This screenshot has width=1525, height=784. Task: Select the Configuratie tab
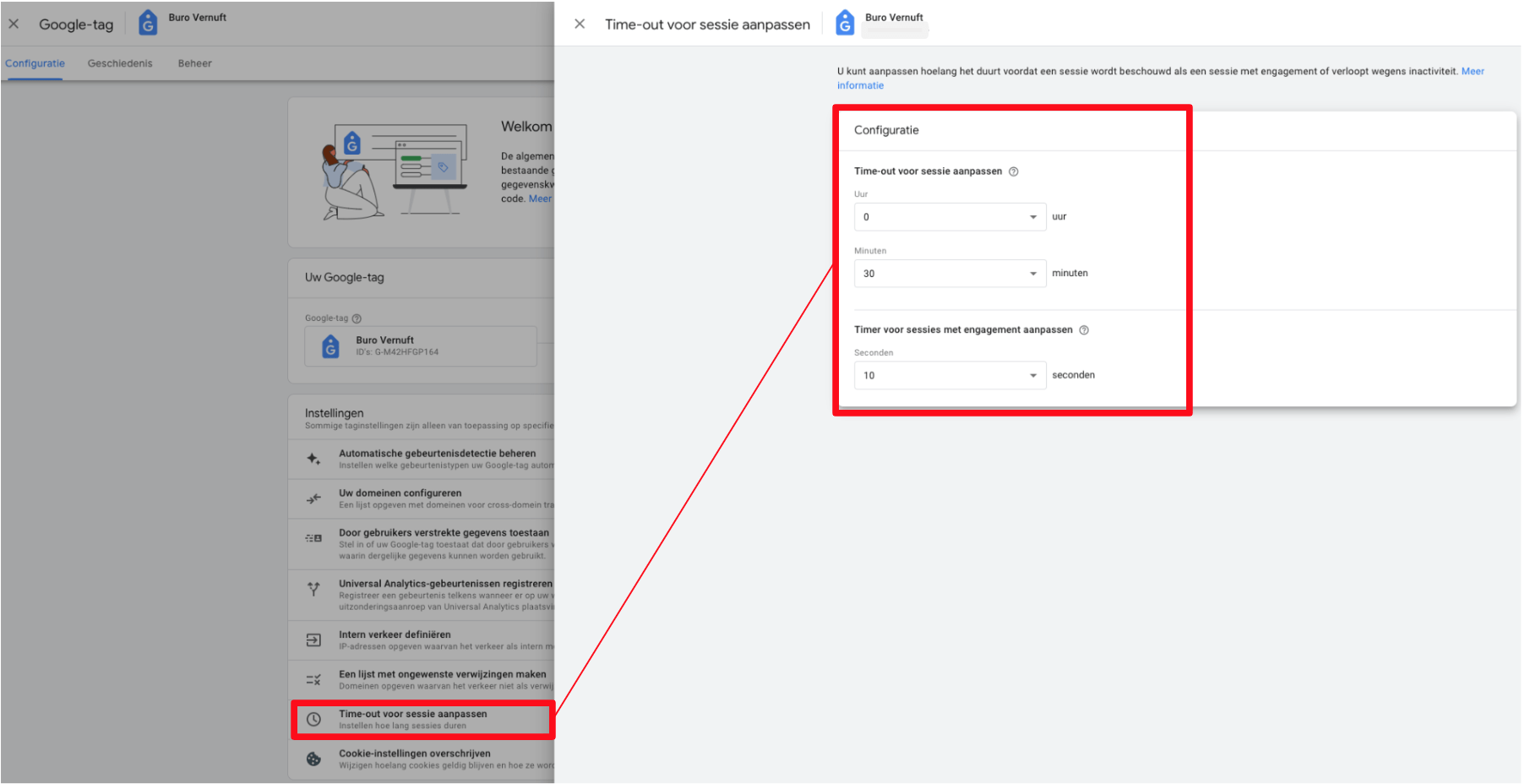35,63
